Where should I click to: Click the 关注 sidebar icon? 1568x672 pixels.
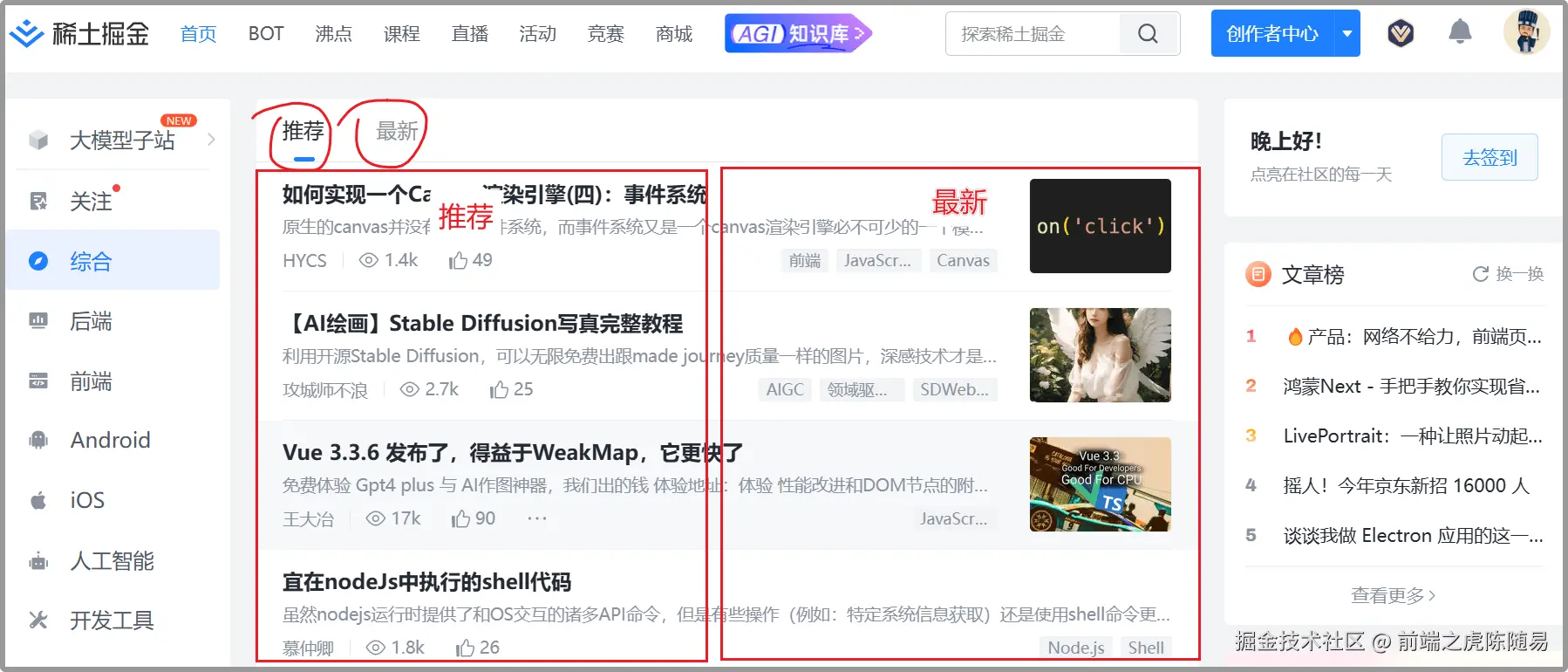click(38, 201)
